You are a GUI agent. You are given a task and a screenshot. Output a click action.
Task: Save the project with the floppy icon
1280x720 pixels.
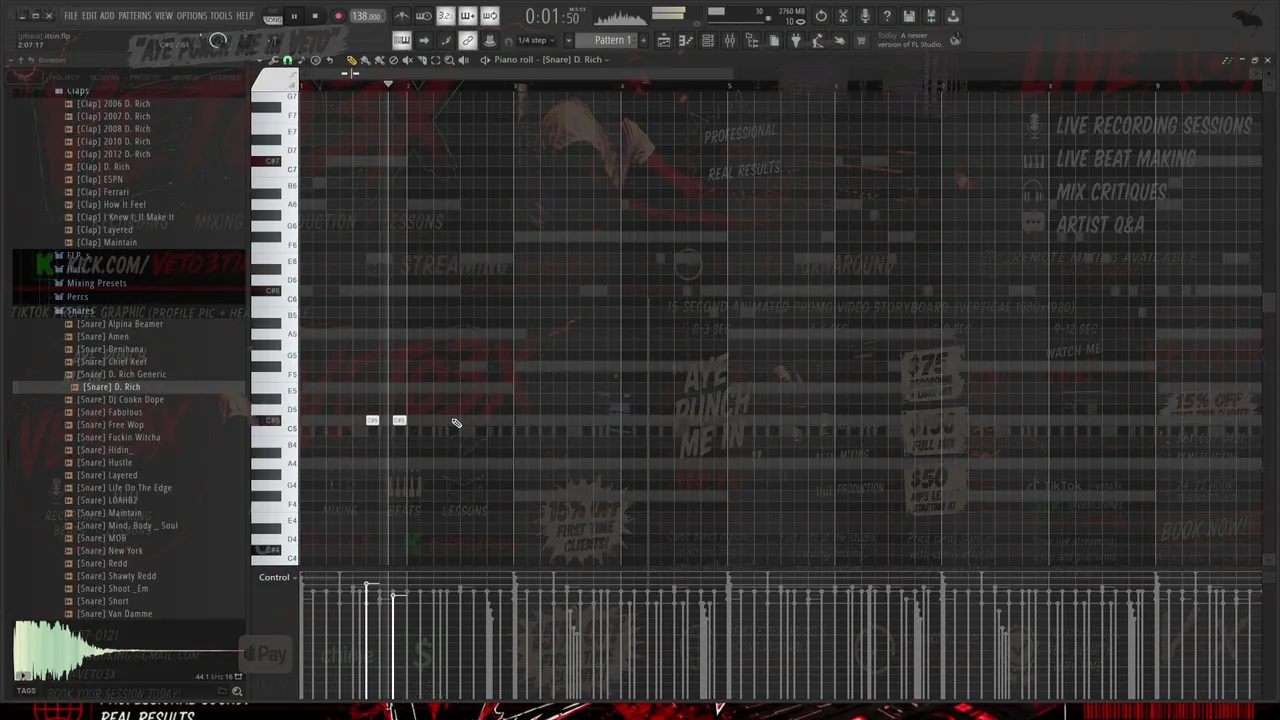click(x=909, y=16)
